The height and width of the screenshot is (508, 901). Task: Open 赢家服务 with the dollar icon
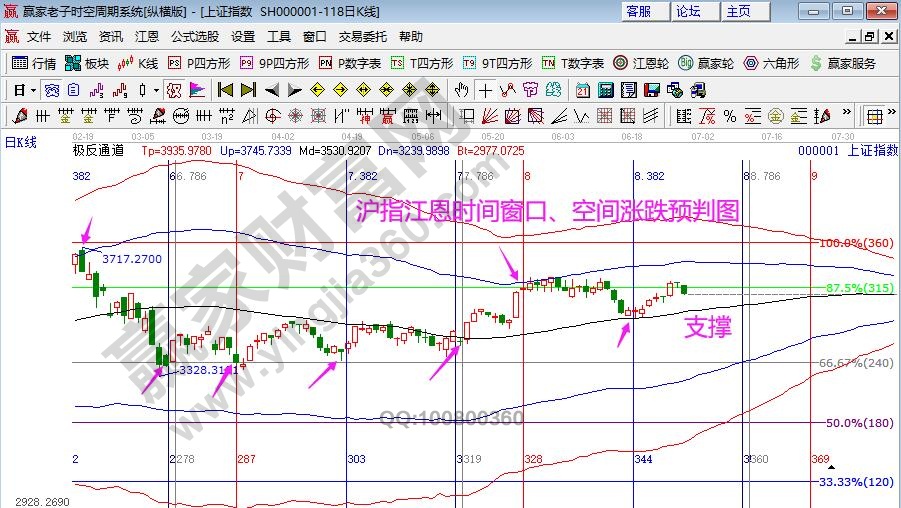click(x=843, y=63)
